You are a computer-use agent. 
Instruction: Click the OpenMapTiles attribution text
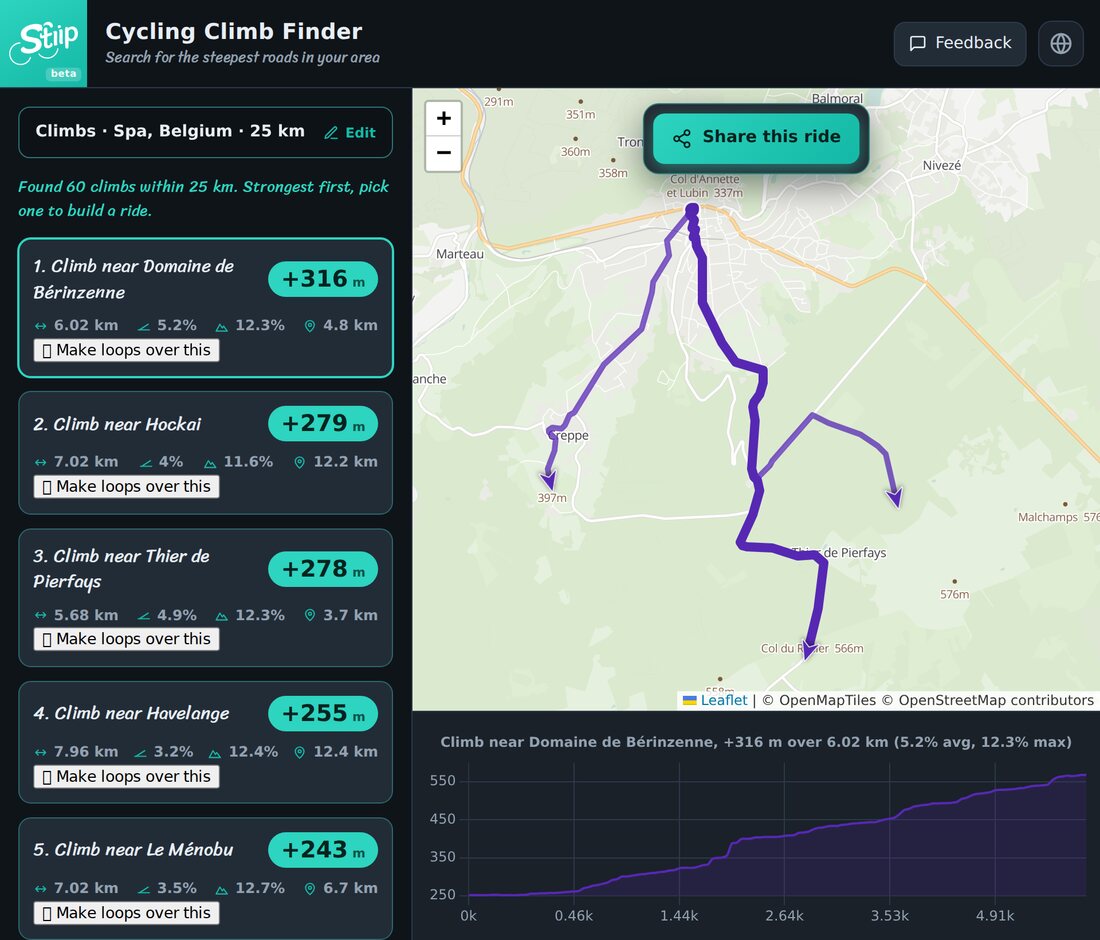[819, 700]
